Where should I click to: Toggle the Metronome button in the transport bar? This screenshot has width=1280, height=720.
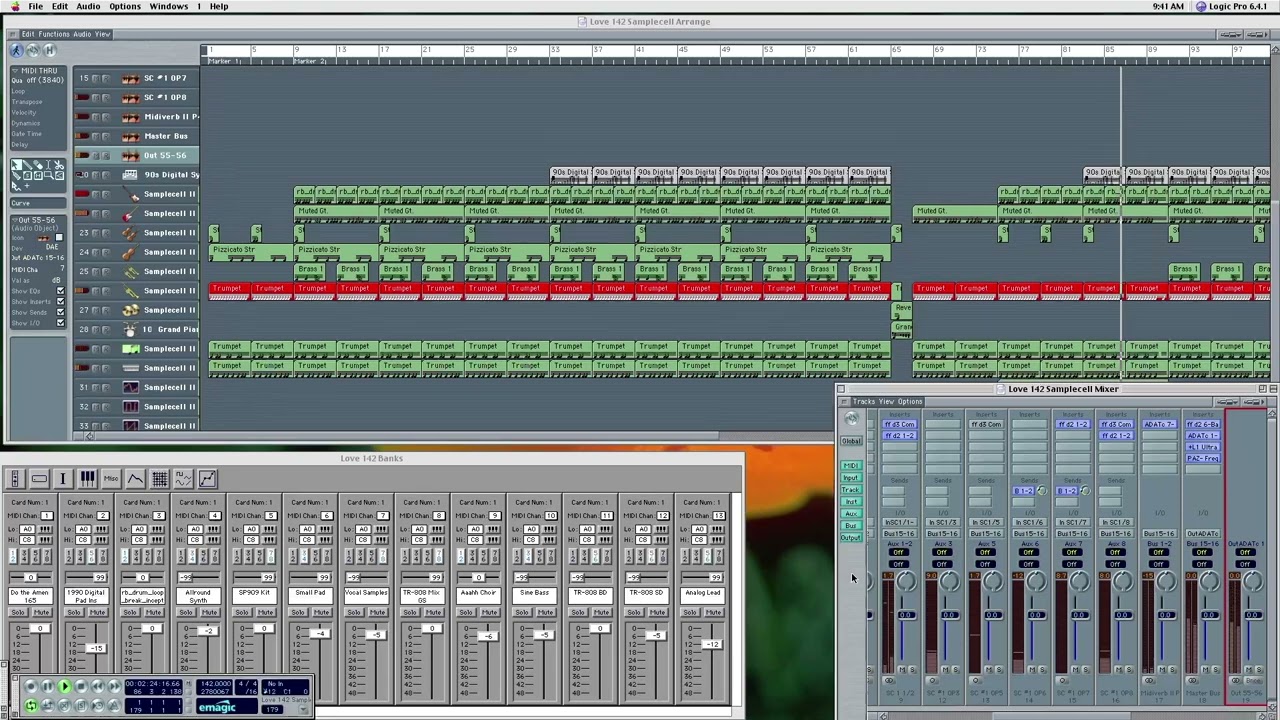(x=114, y=706)
